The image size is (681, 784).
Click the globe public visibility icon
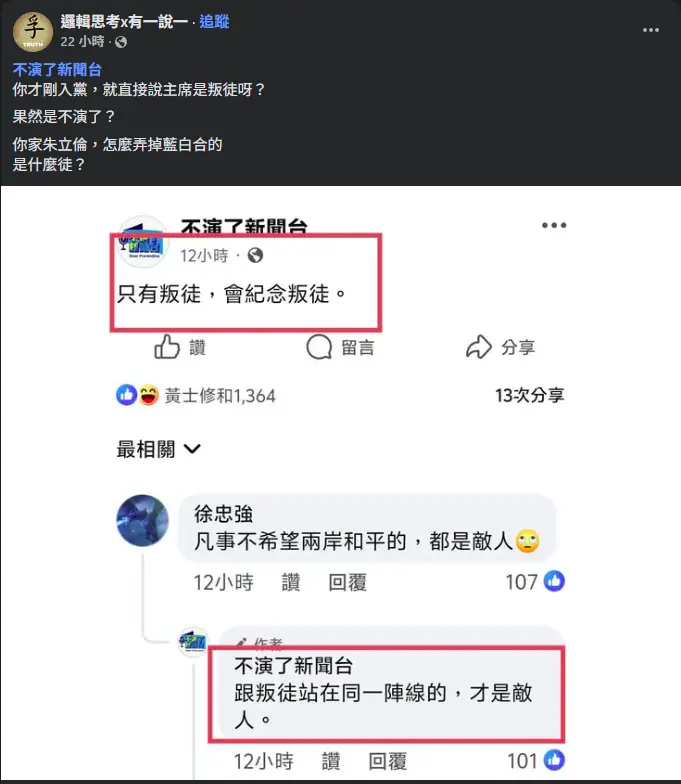pyautogui.click(x=120, y=42)
